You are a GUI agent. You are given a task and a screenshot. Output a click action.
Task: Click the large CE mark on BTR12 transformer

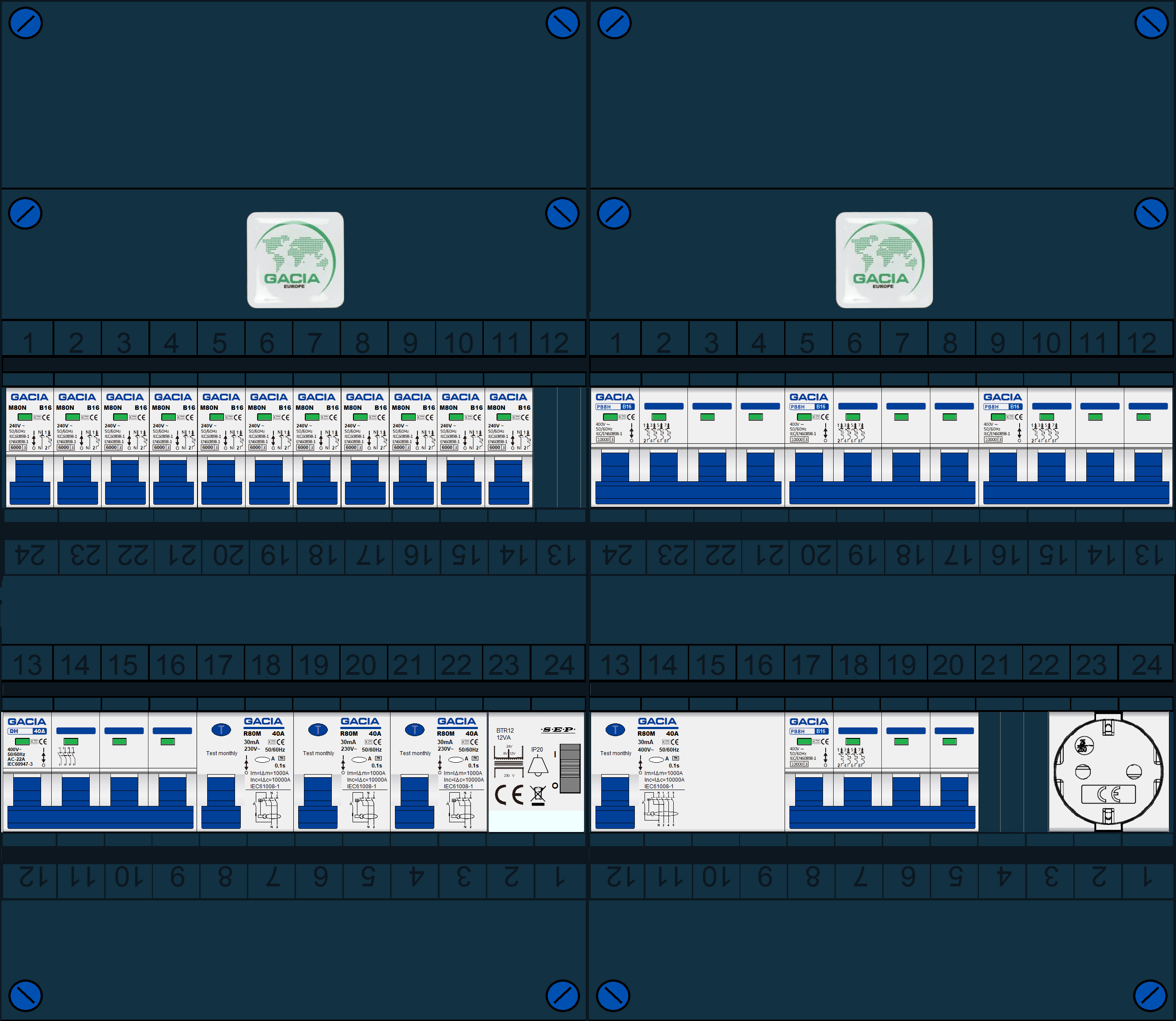pos(509,794)
